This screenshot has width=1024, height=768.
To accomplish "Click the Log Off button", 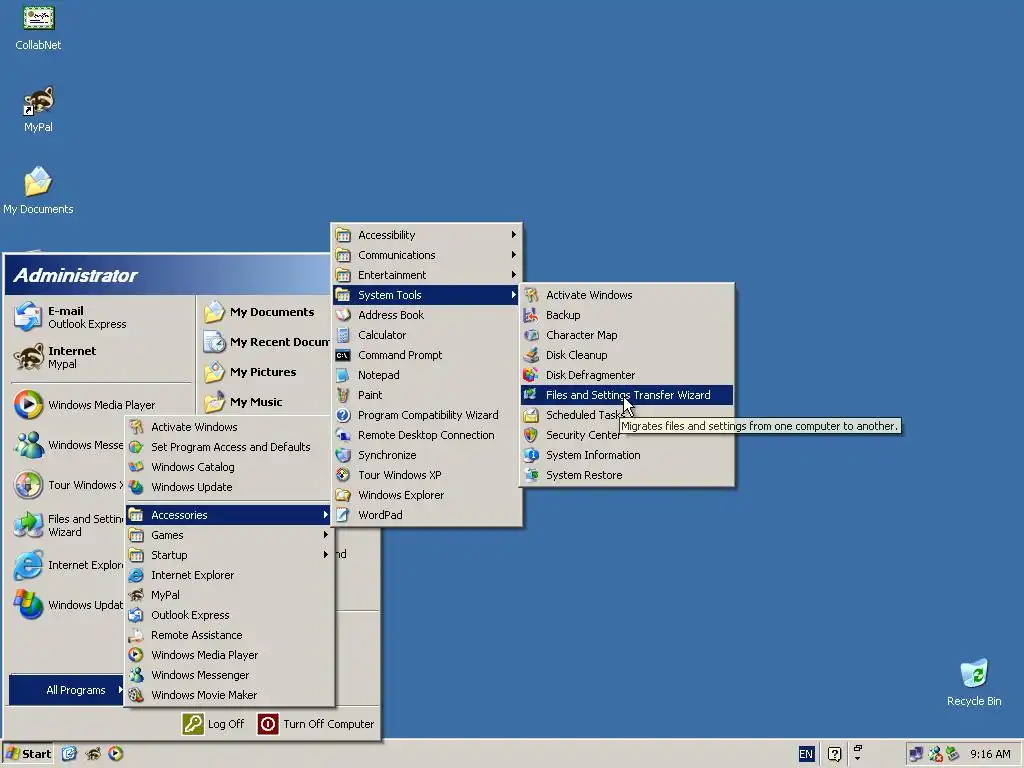I will click(x=214, y=724).
